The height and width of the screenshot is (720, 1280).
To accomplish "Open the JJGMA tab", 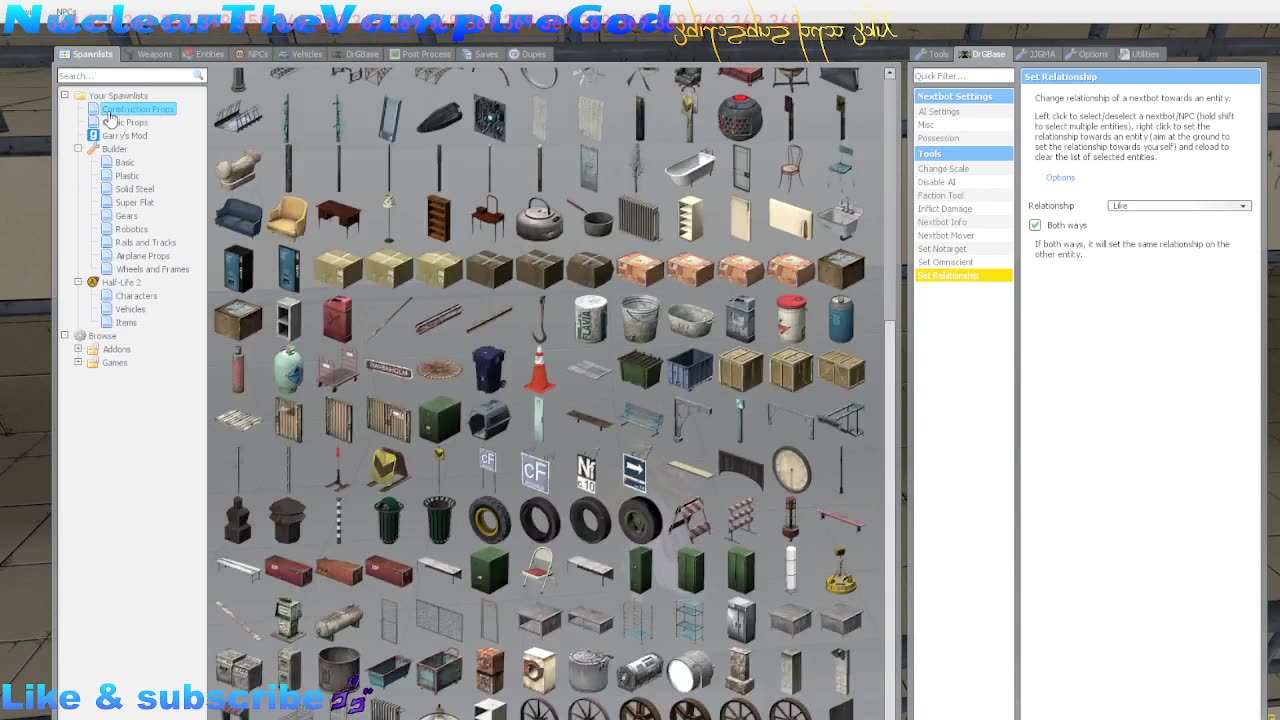I will pos(1036,54).
